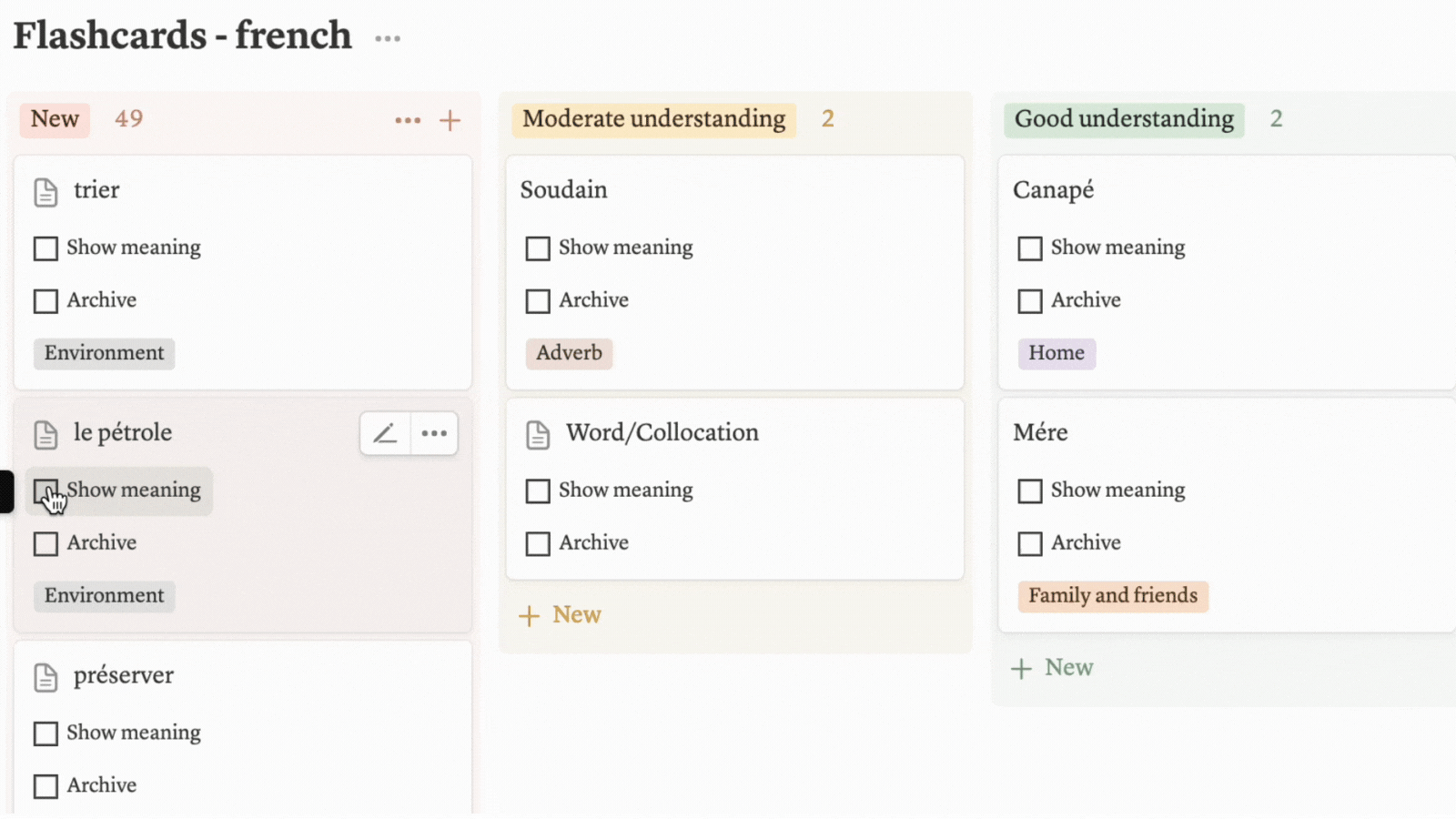1456x819 pixels.
Task: Open more options on le pétrole card
Action: (x=434, y=433)
